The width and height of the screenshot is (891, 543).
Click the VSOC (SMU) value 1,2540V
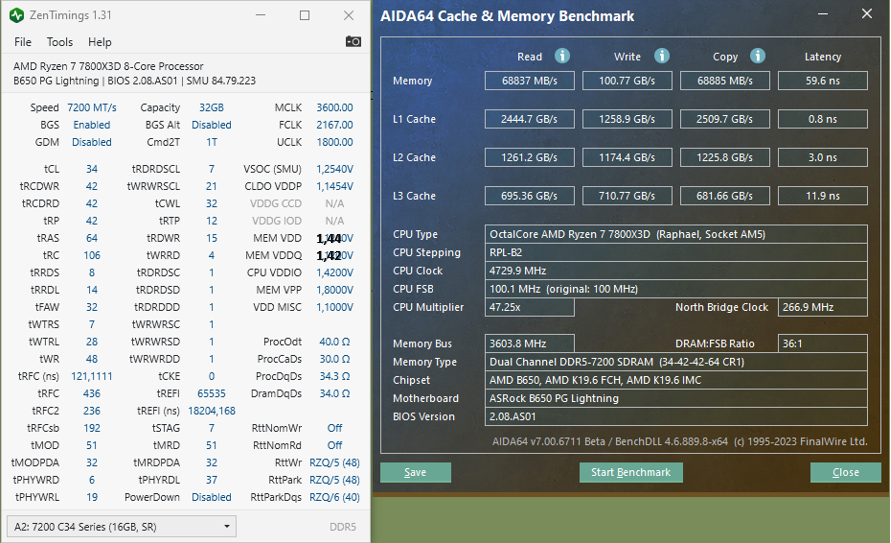click(335, 169)
